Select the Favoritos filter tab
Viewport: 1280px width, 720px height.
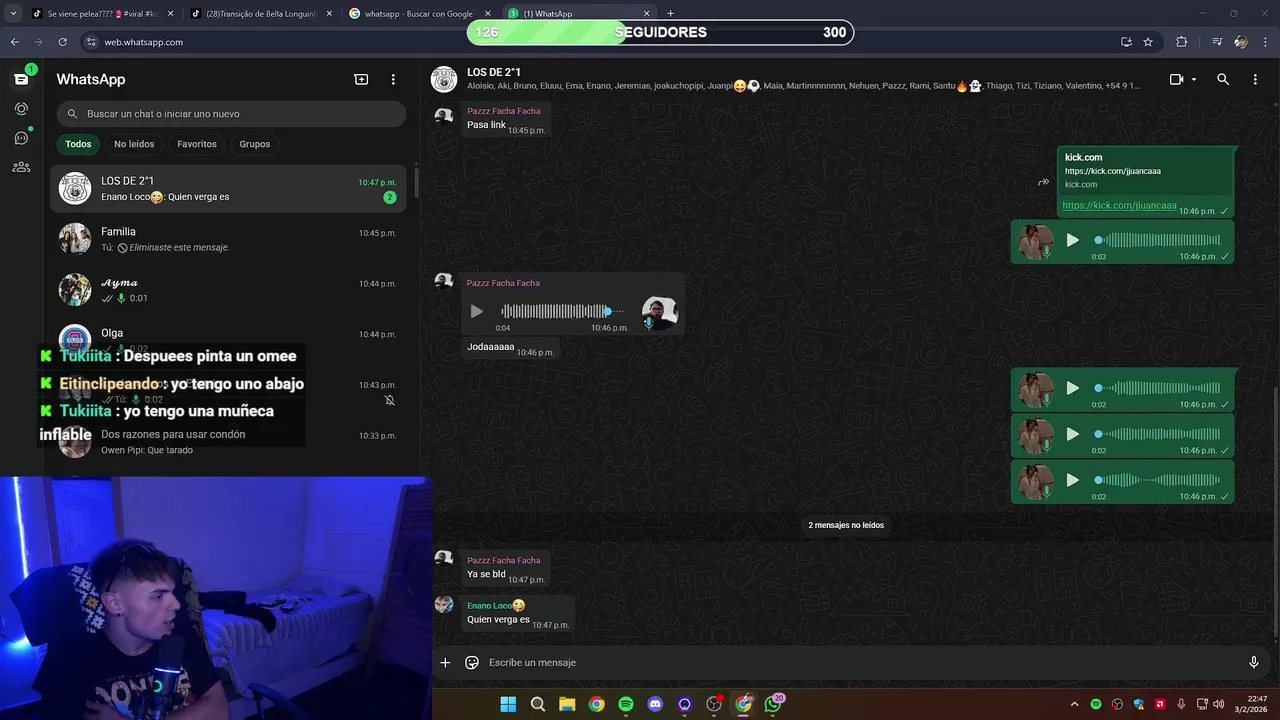(197, 144)
